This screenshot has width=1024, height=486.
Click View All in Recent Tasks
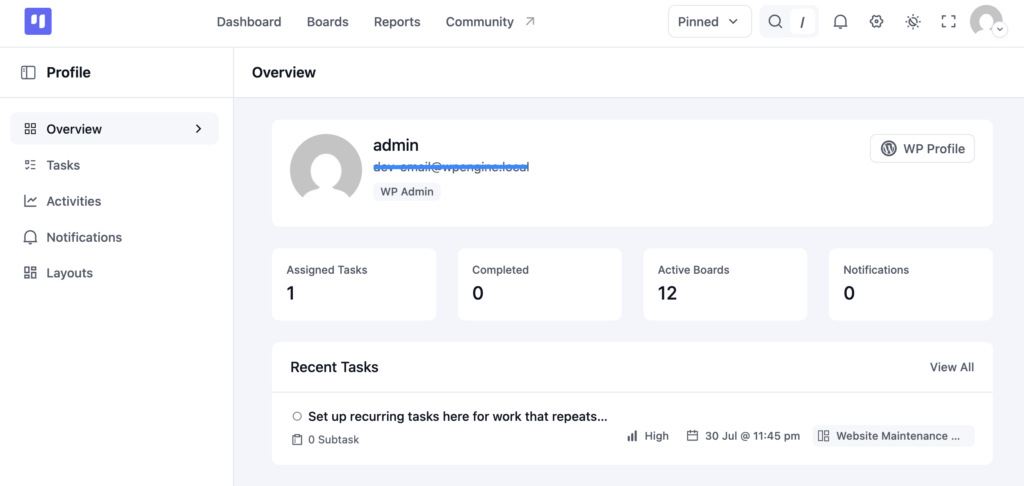tap(952, 367)
